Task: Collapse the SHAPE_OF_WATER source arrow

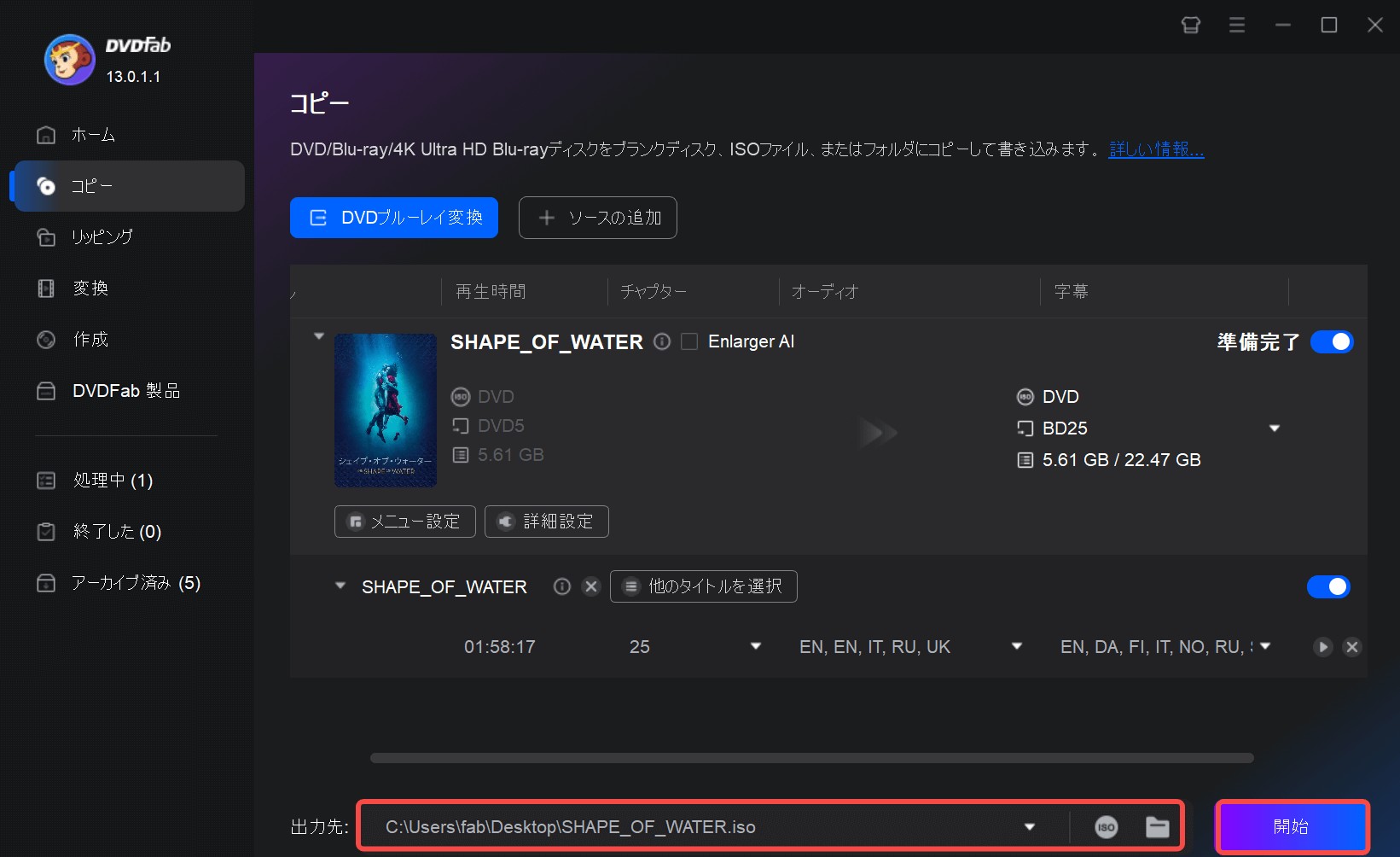Action: click(x=319, y=336)
